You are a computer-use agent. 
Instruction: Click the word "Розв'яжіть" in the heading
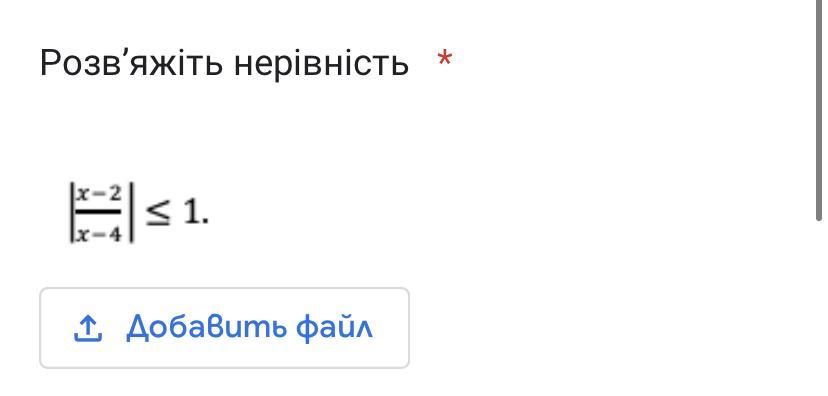(x=131, y=63)
